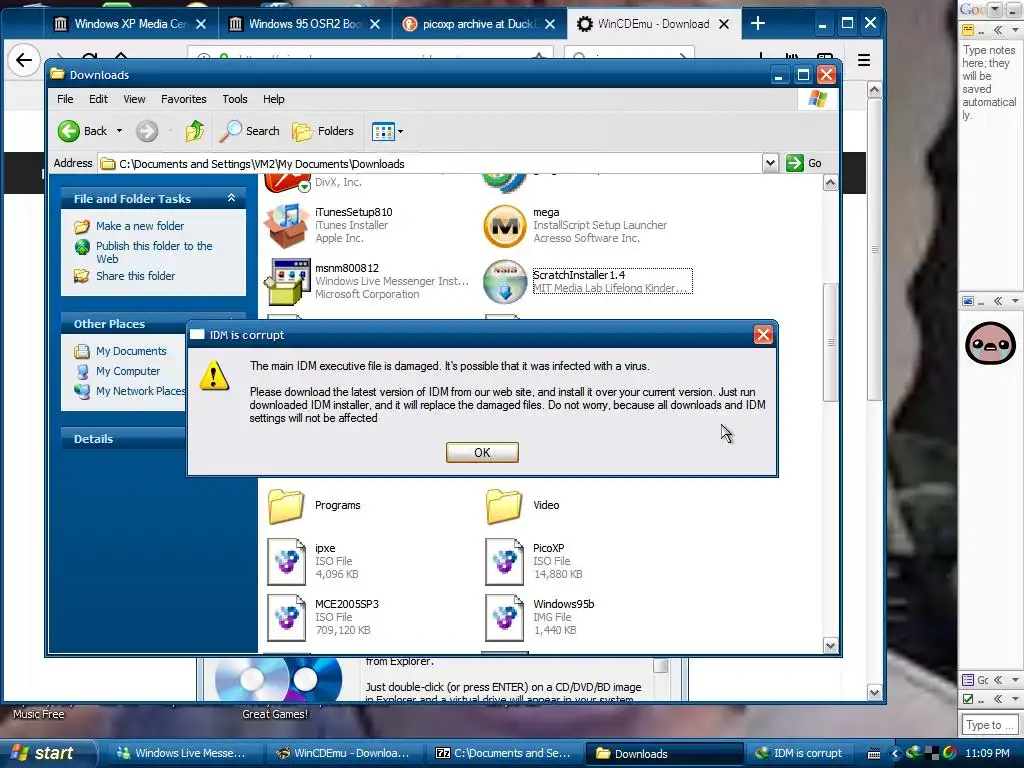Select the Programs folder icon
This screenshot has height=768, width=1024.
[x=286, y=506]
